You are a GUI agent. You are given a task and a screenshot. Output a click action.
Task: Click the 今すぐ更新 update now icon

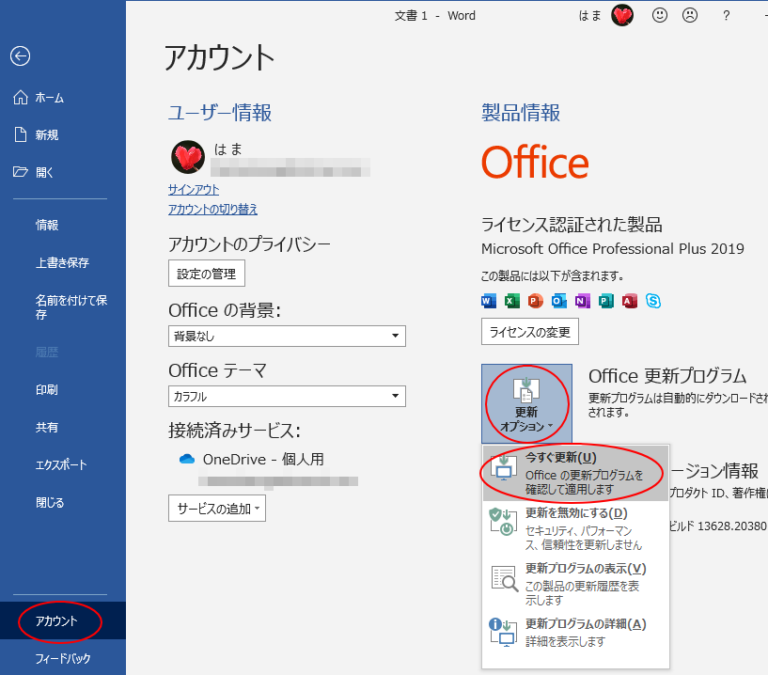502,472
